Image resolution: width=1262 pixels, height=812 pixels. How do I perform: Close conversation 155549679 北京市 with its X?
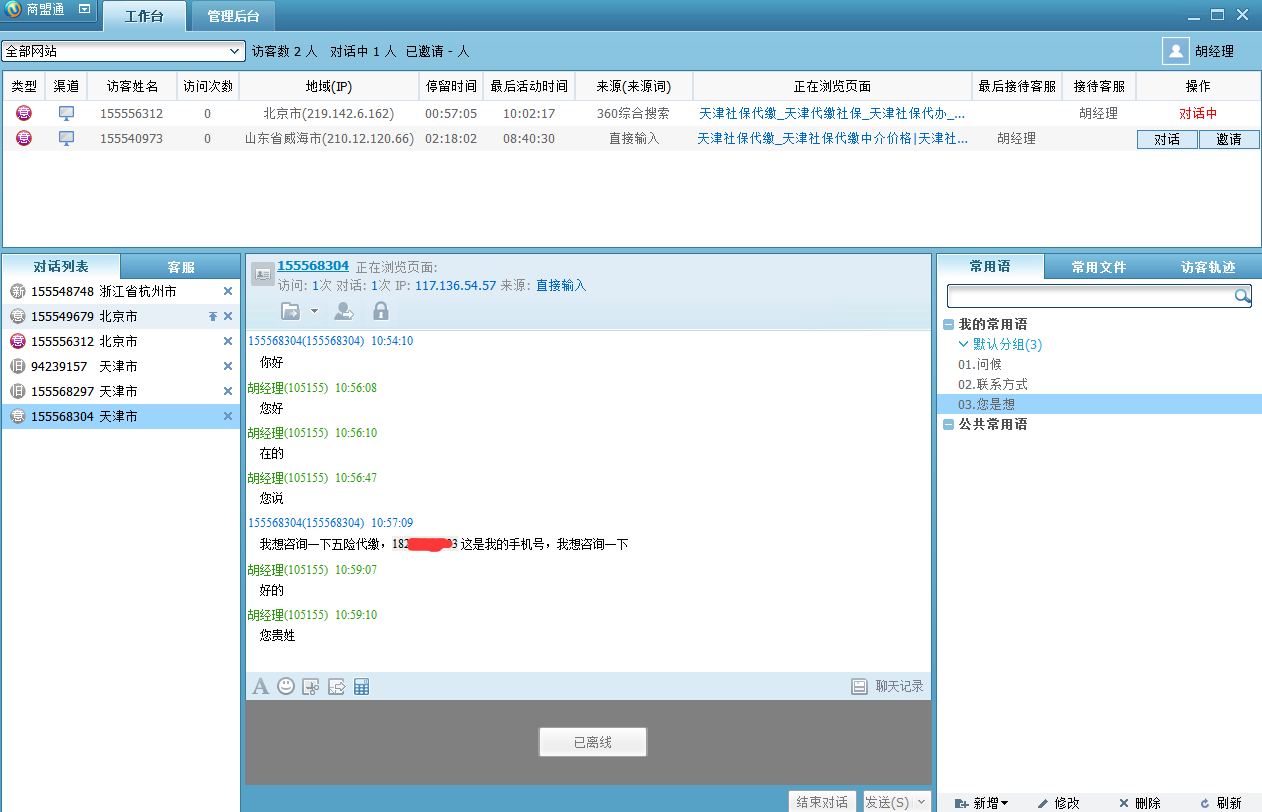pyautogui.click(x=228, y=316)
